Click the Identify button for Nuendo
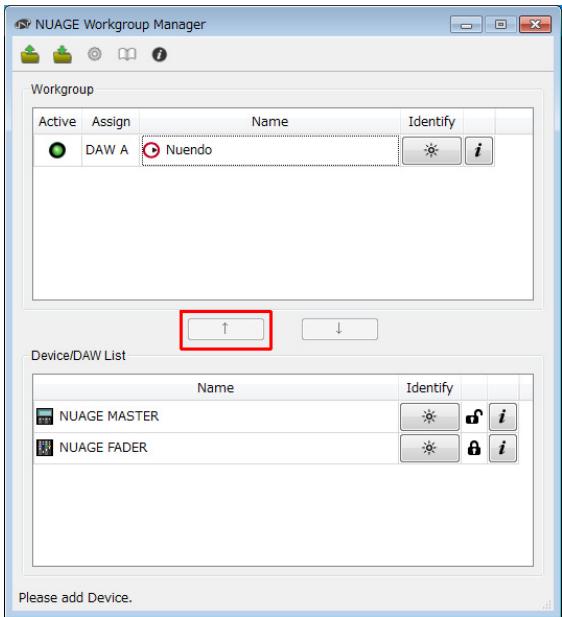The height and width of the screenshot is (617, 562). pyautogui.click(x=431, y=150)
